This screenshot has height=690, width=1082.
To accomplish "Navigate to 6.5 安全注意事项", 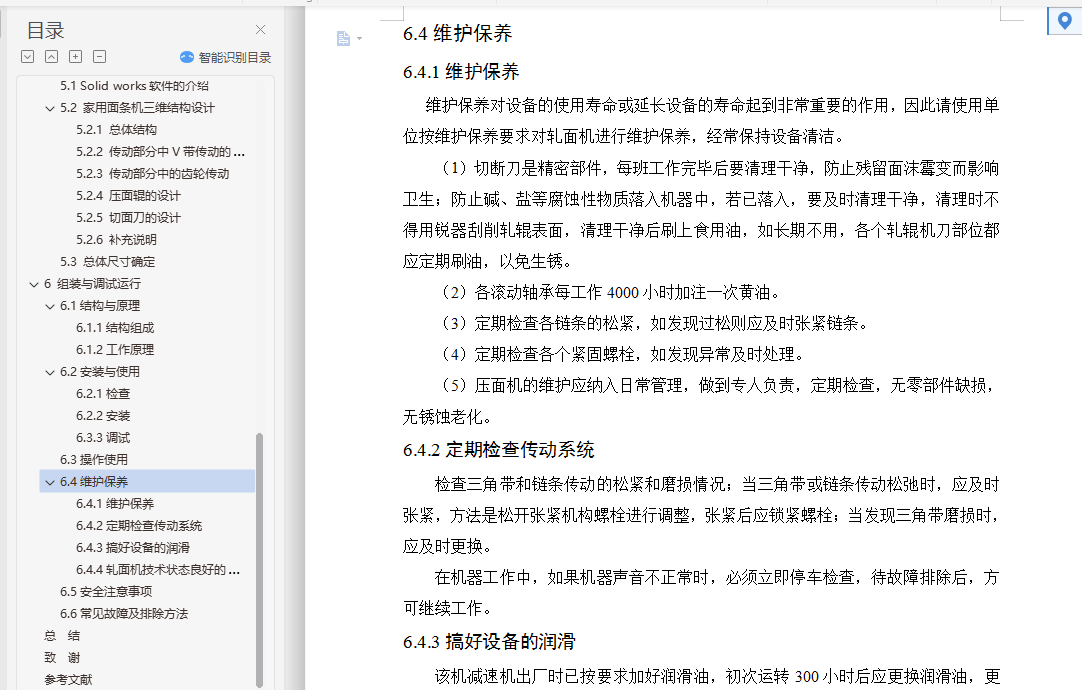I will [x=106, y=592].
